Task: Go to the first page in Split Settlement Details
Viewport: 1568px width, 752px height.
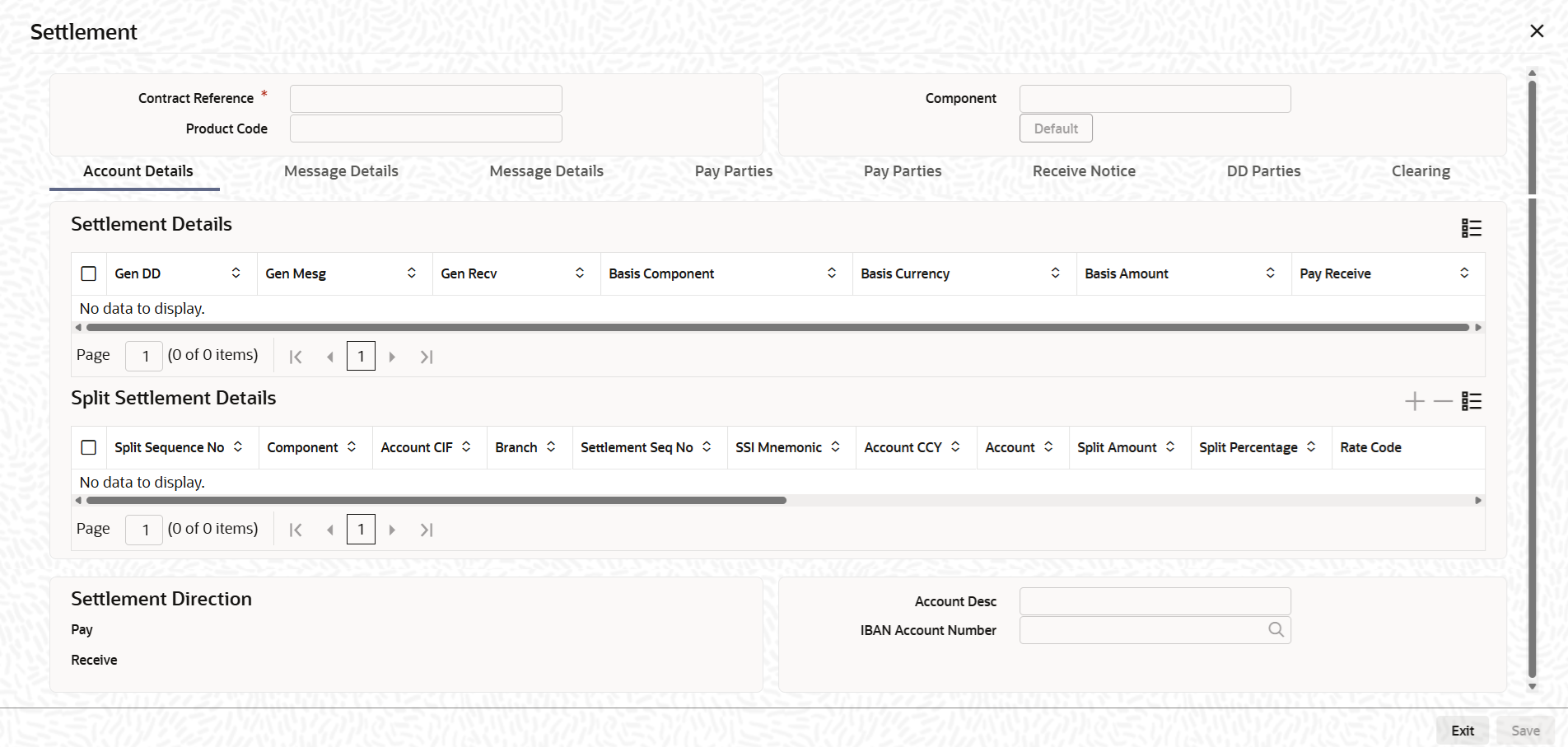Action: pos(296,530)
